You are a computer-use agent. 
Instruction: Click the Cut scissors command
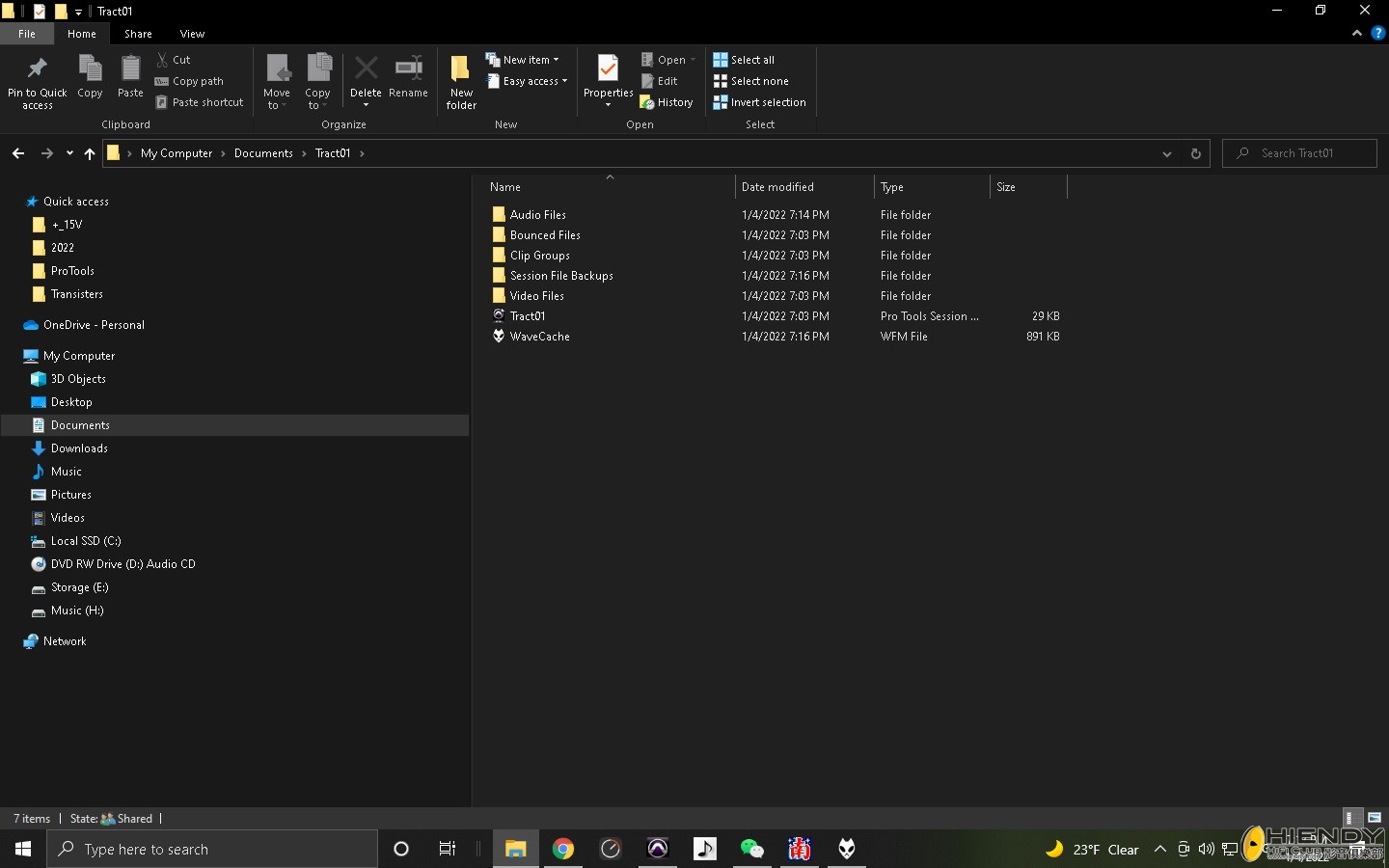click(x=174, y=60)
